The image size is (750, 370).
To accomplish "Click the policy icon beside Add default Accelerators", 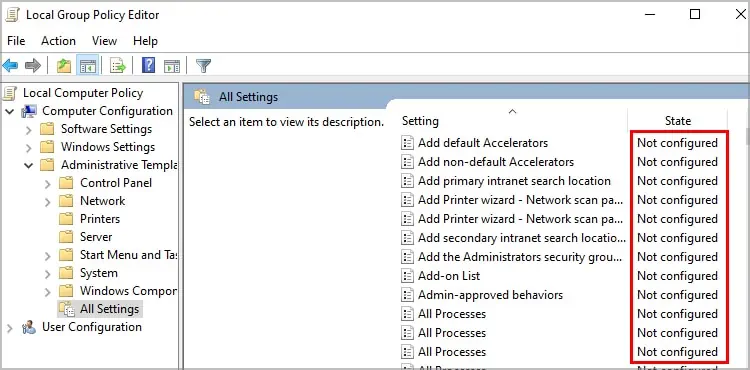I will click(407, 143).
